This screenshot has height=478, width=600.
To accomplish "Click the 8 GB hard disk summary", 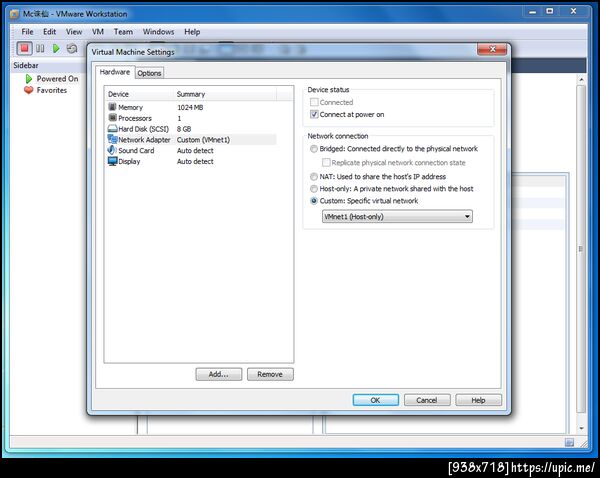I will click(x=184, y=129).
